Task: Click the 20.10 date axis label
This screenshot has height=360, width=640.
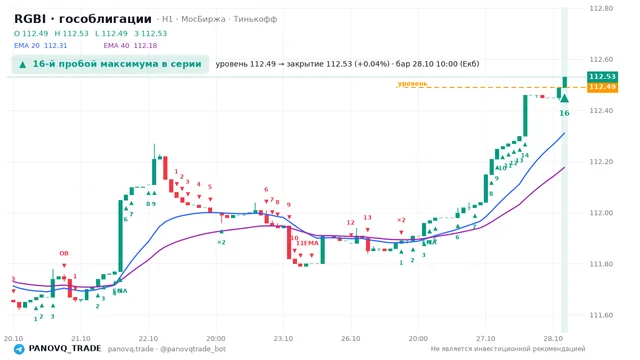Action: coord(13,338)
